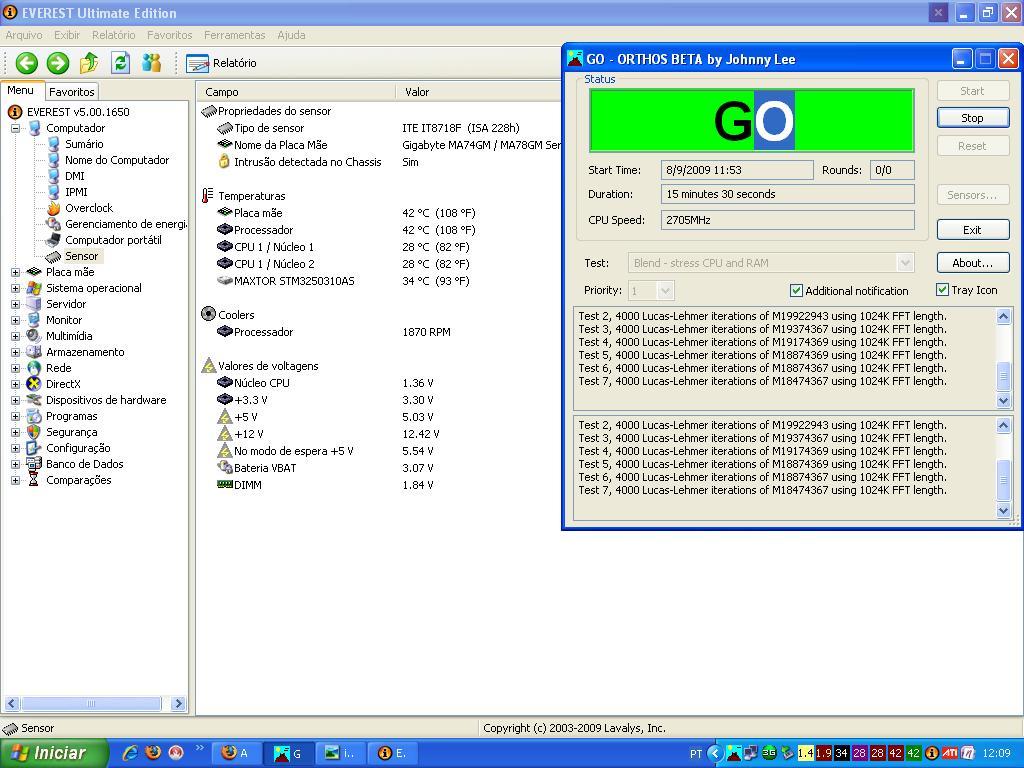Click the green Forward arrow in EVEREST toolbar
Image resolution: width=1024 pixels, height=768 pixels.
point(57,63)
